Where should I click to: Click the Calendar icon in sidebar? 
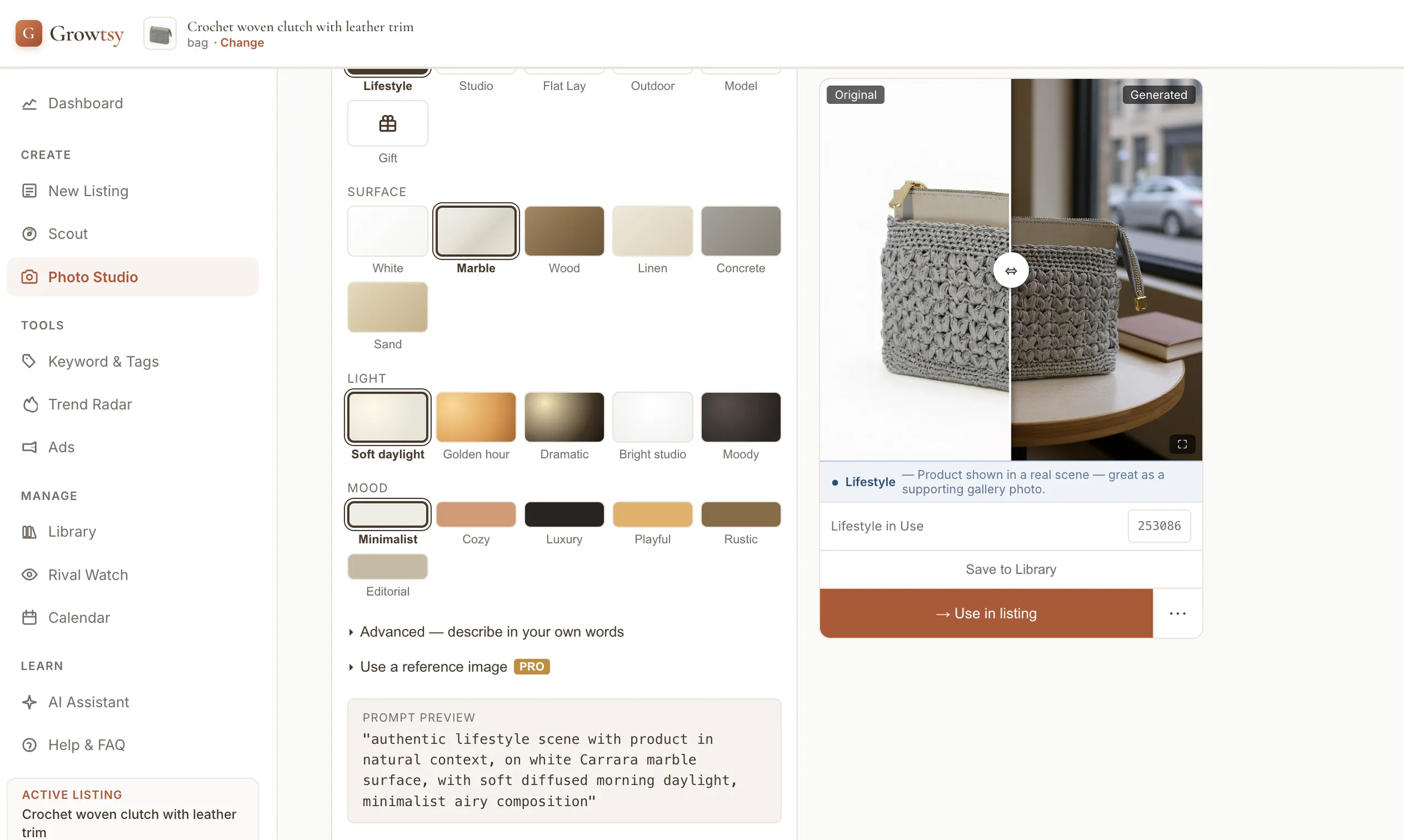pyautogui.click(x=29, y=617)
